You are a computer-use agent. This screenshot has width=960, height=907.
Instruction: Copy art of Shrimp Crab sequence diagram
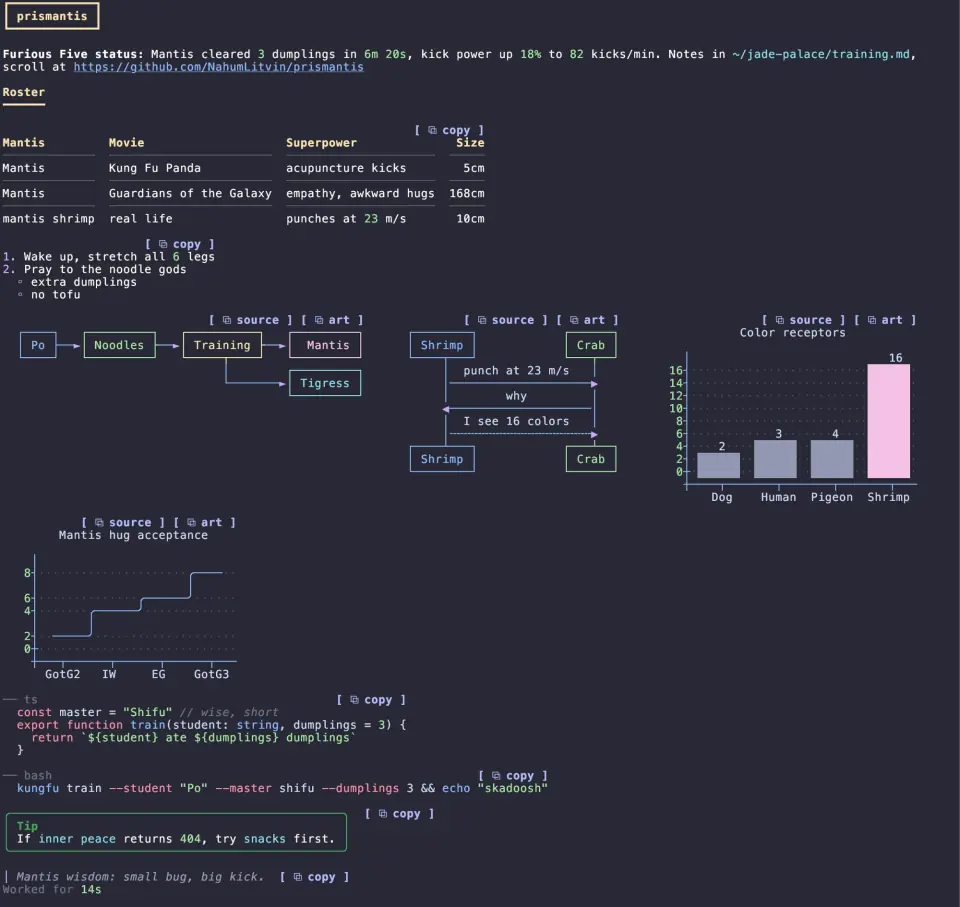tap(588, 320)
